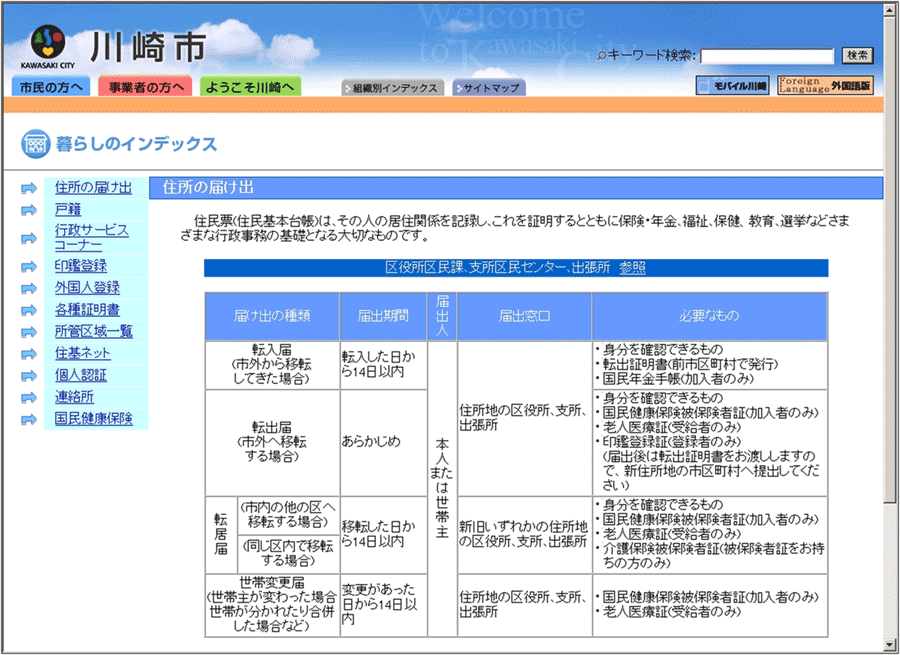The width and height of the screenshot is (900, 655).
Task: Open the 所管区域一覧 sidebar link
Action: (x=93, y=332)
